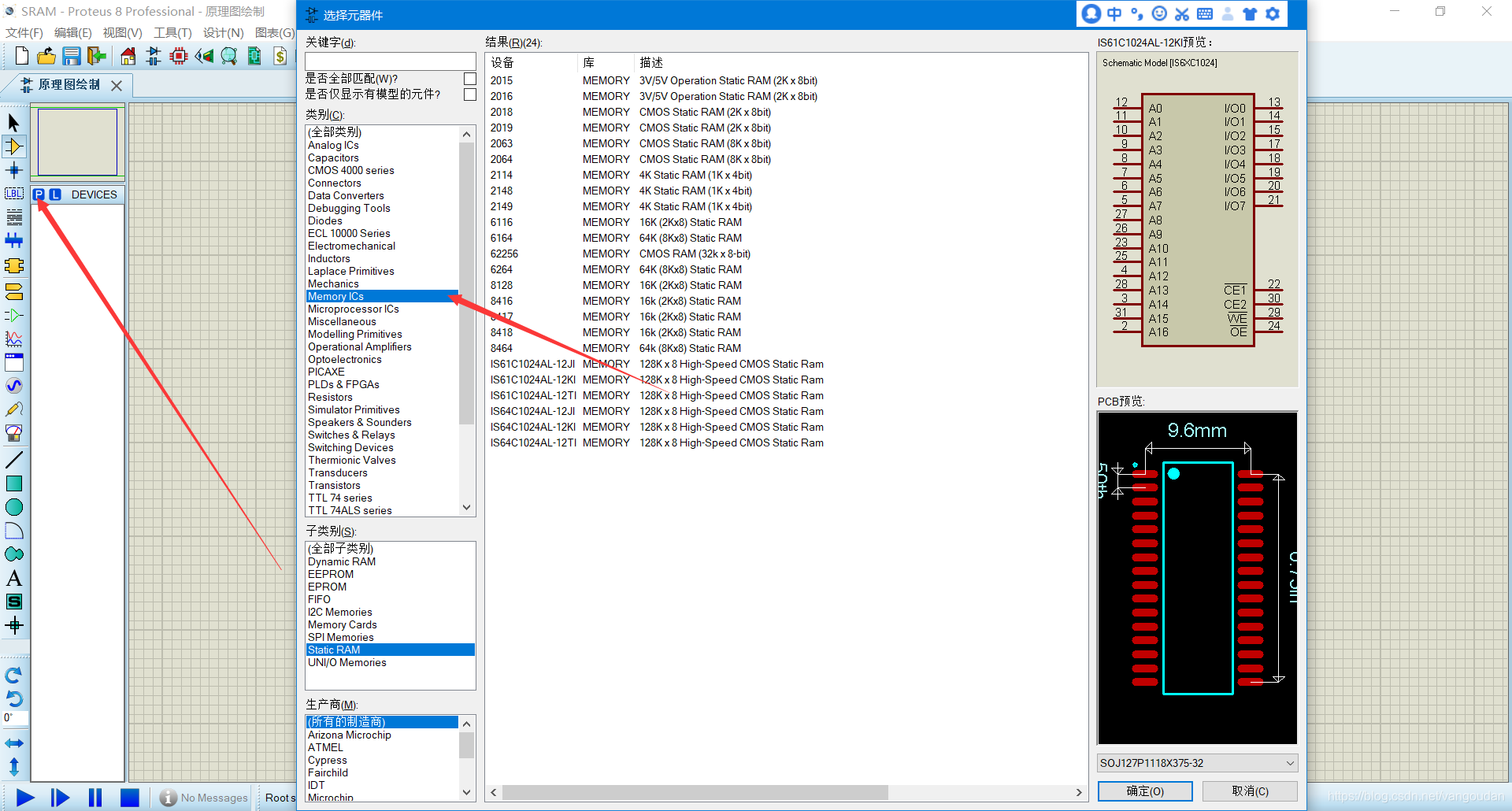Stop the simulation
Screen dimensions: 1512x811
tap(130, 798)
